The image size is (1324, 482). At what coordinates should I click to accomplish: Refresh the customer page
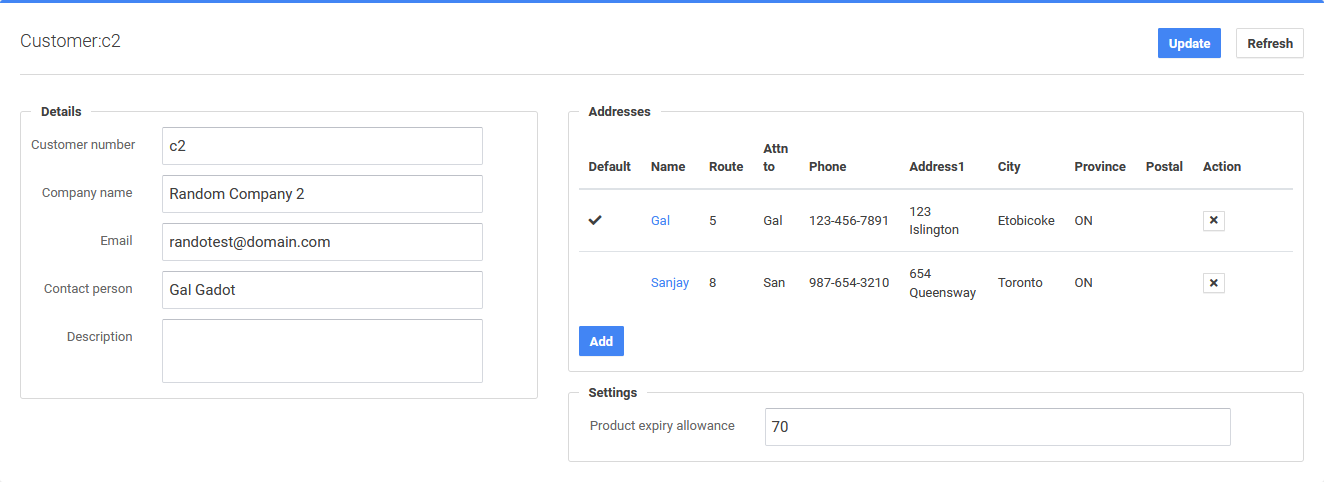tap(1269, 43)
